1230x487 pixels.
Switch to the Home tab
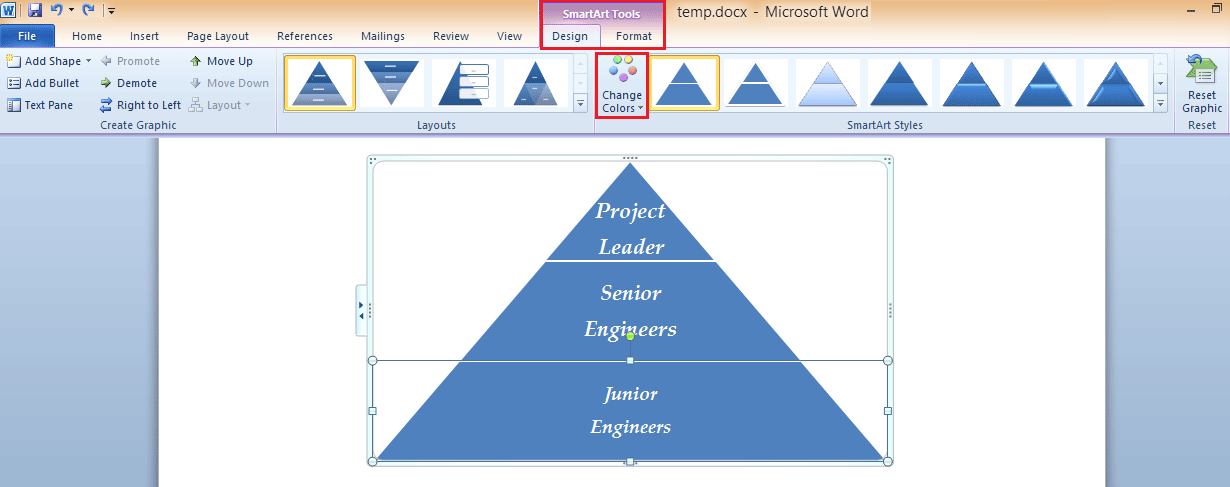coord(87,36)
